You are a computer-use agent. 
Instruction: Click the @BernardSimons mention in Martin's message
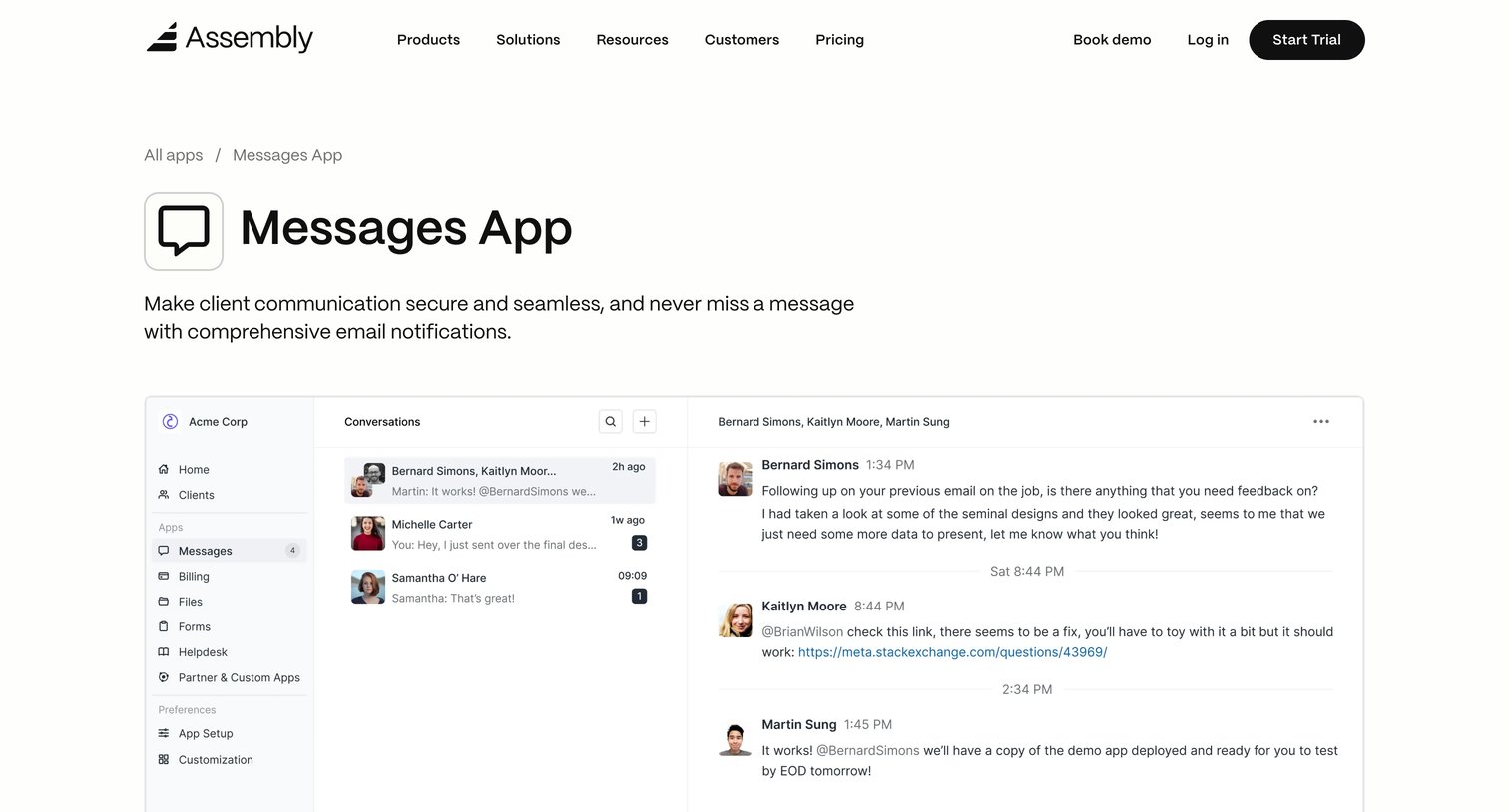pyautogui.click(x=868, y=750)
